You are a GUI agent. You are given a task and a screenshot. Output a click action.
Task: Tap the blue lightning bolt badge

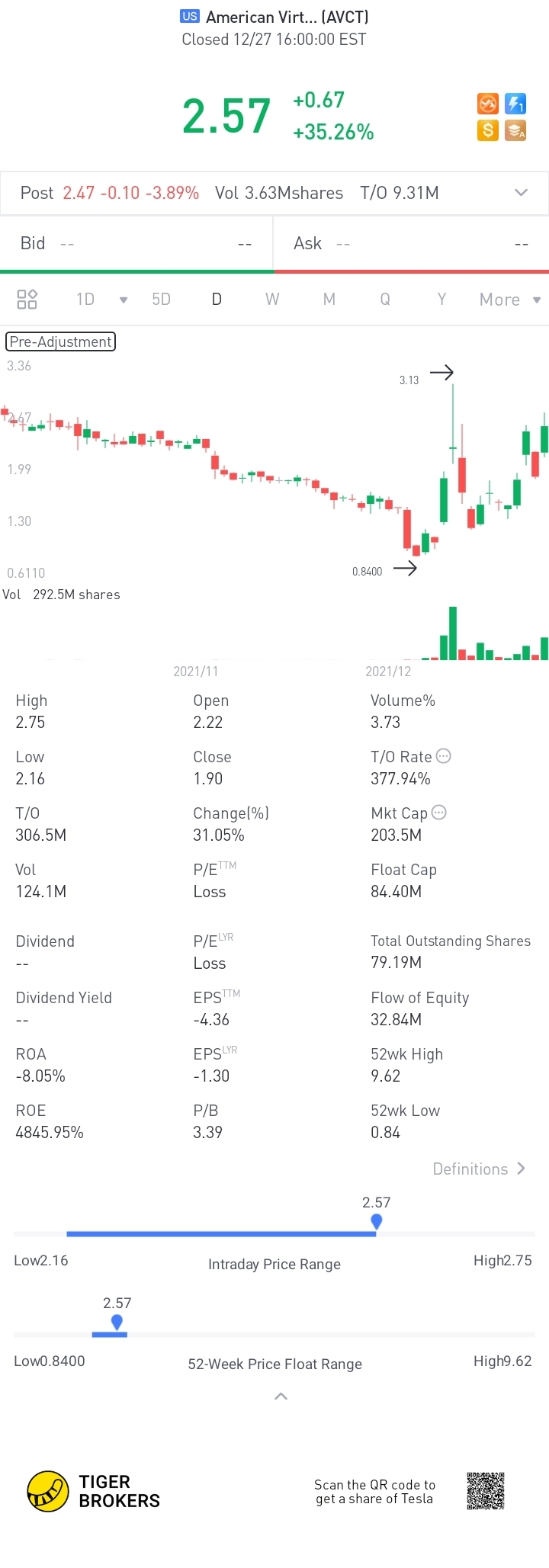click(516, 104)
